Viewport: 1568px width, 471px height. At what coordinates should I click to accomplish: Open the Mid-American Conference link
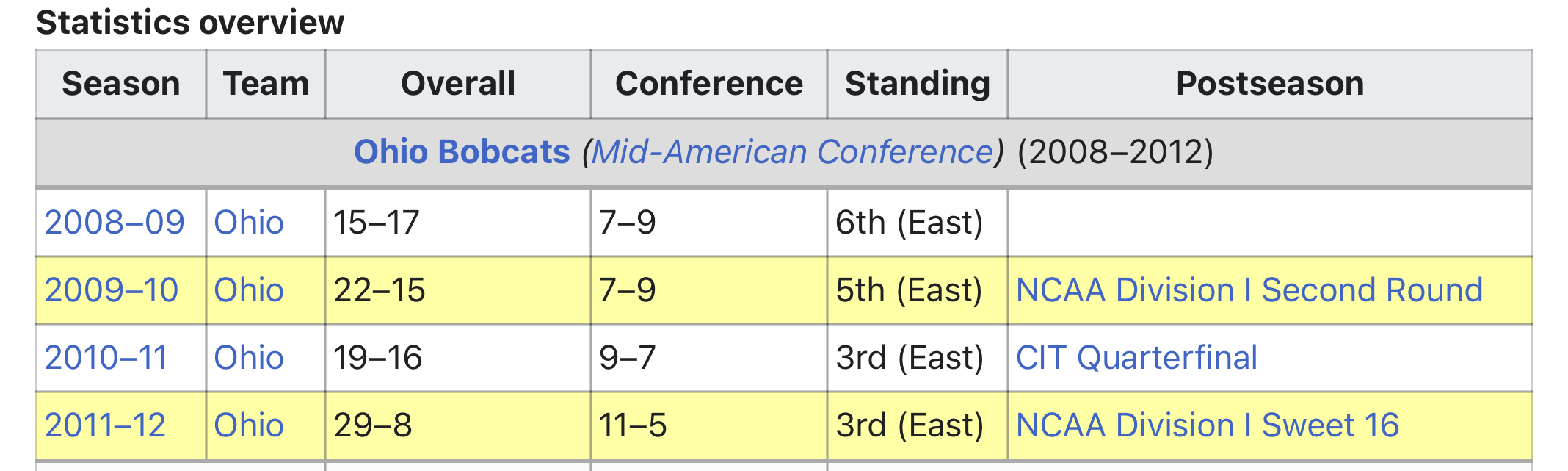[793, 152]
